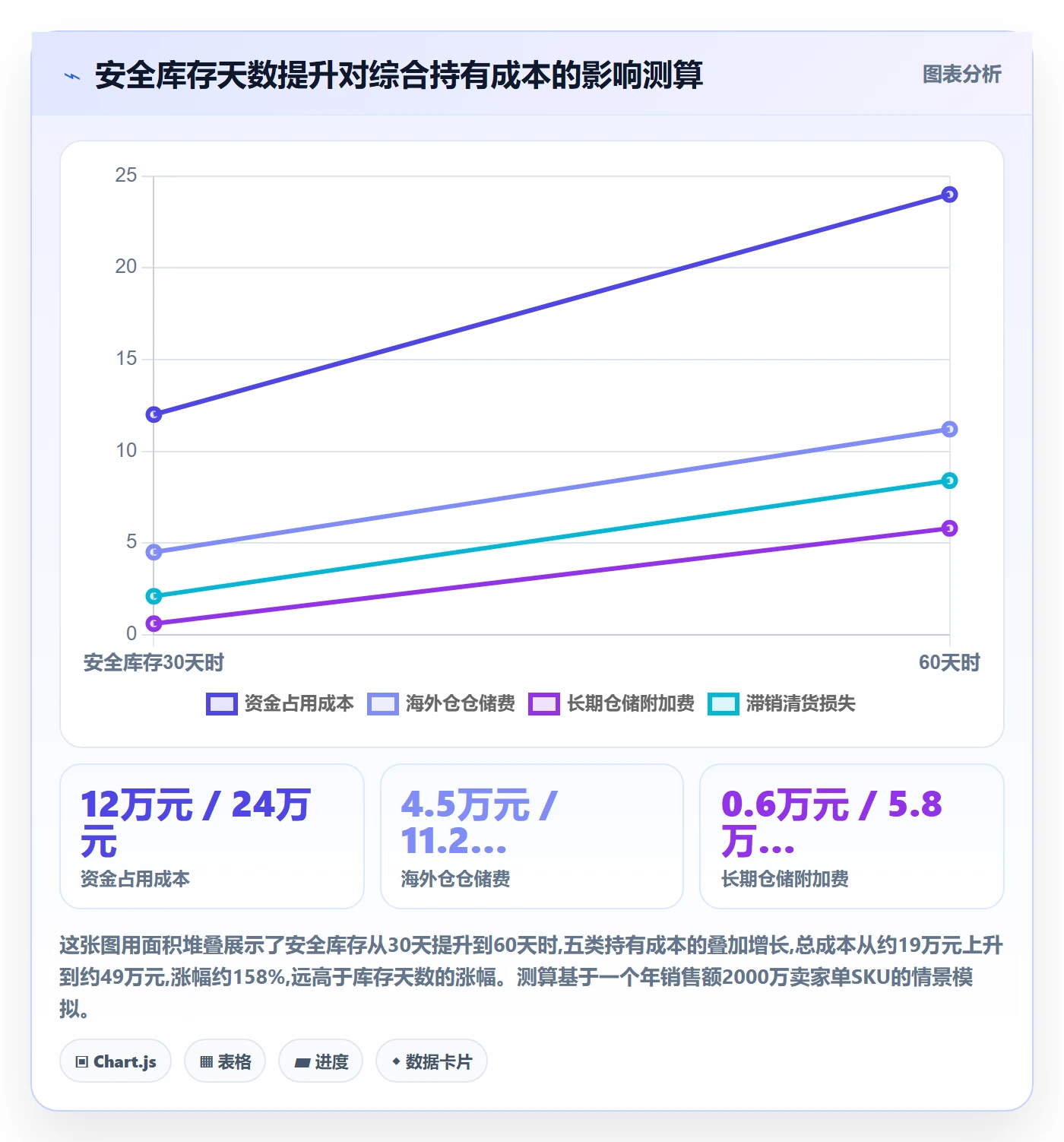
Task: Open the 4.5万元 海外仓仓储费 stat card
Action: click(x=532, y=836)
